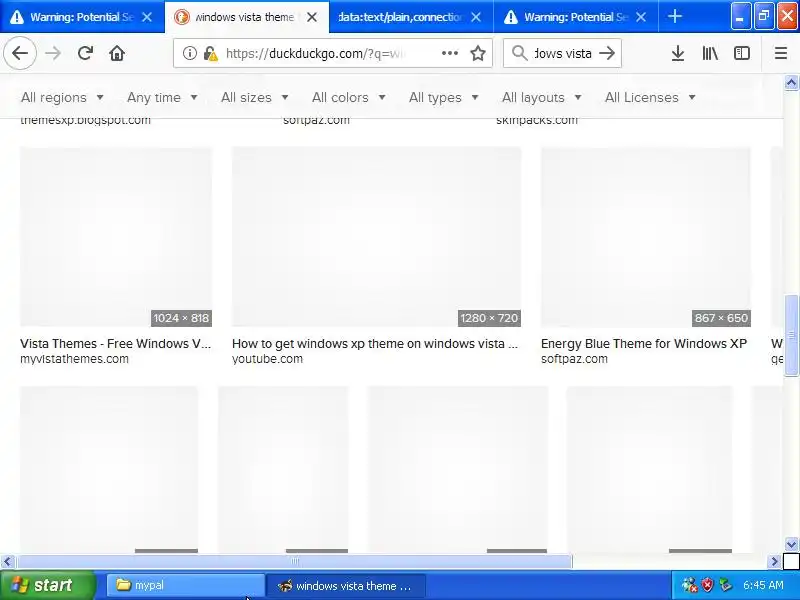Go to the home page icon
The image size is (800, 600).
tap(117, 53)
